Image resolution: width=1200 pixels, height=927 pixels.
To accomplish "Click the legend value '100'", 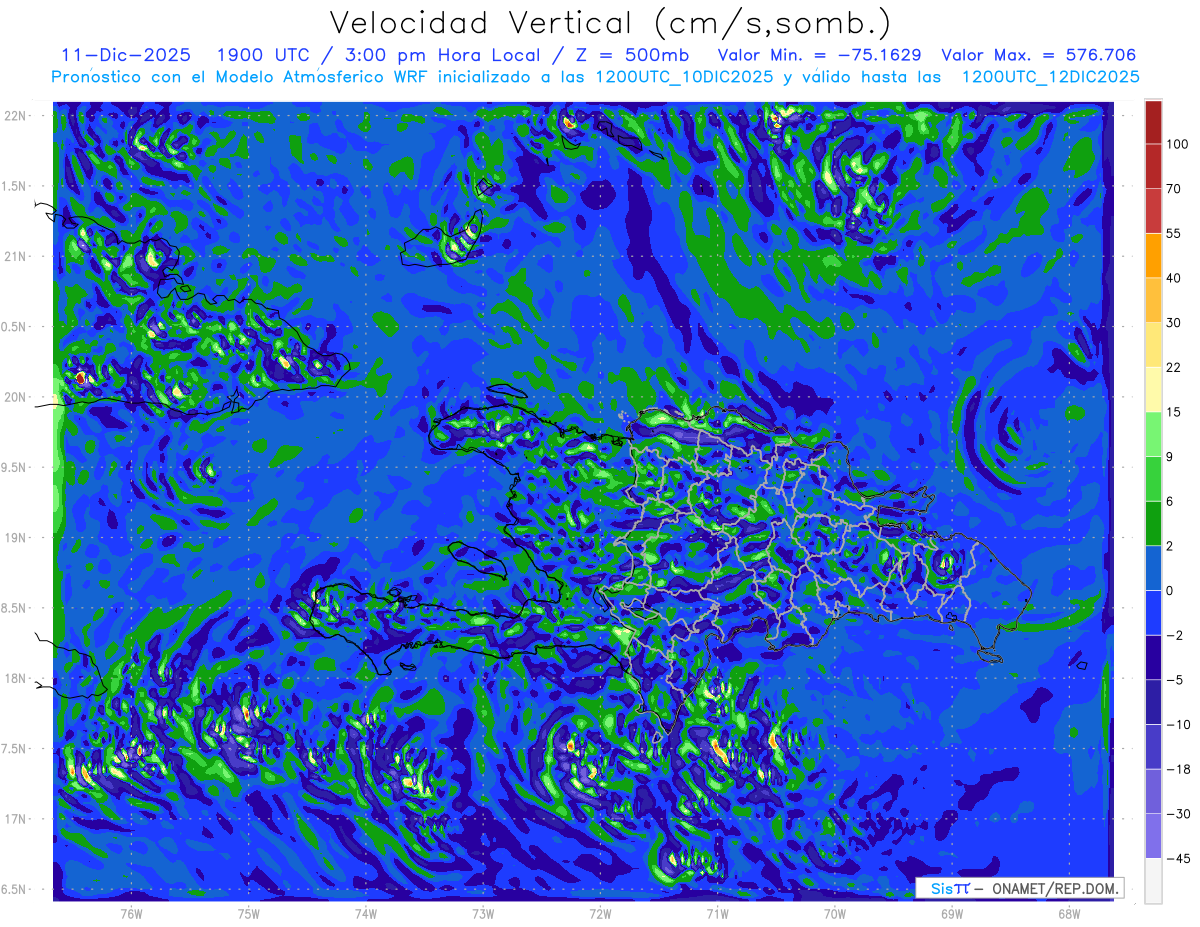I will click(1177, 144).
